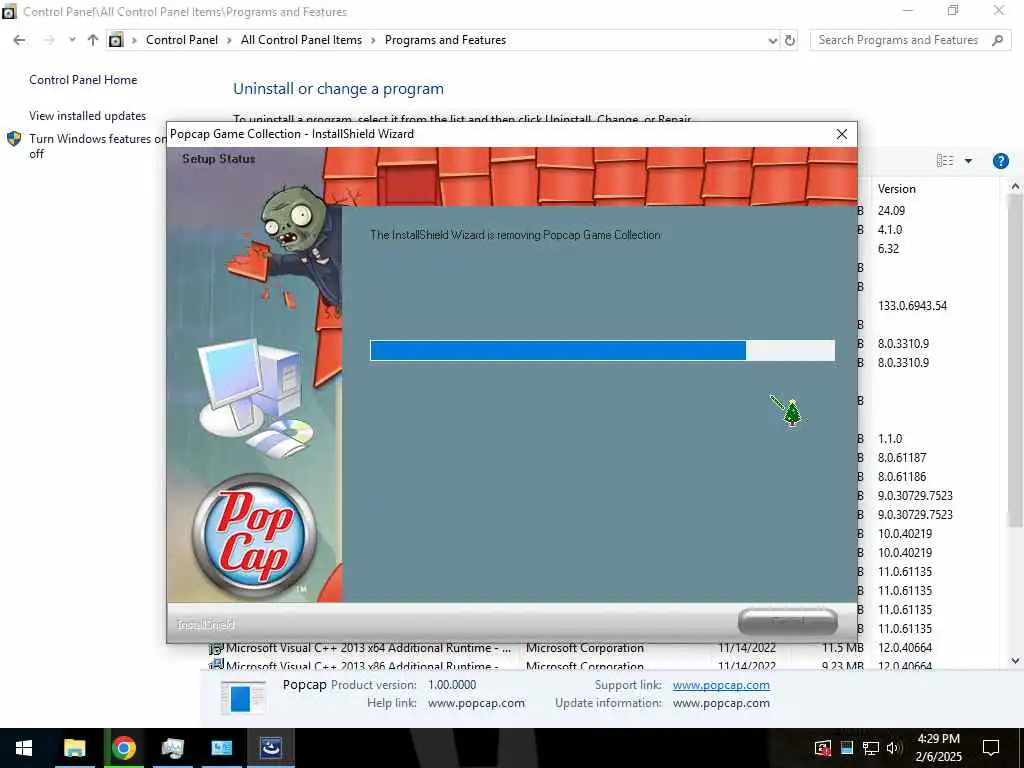Select Microsoft Visual C++ 2013 x64 Additional Runtime row

(368, 648)
